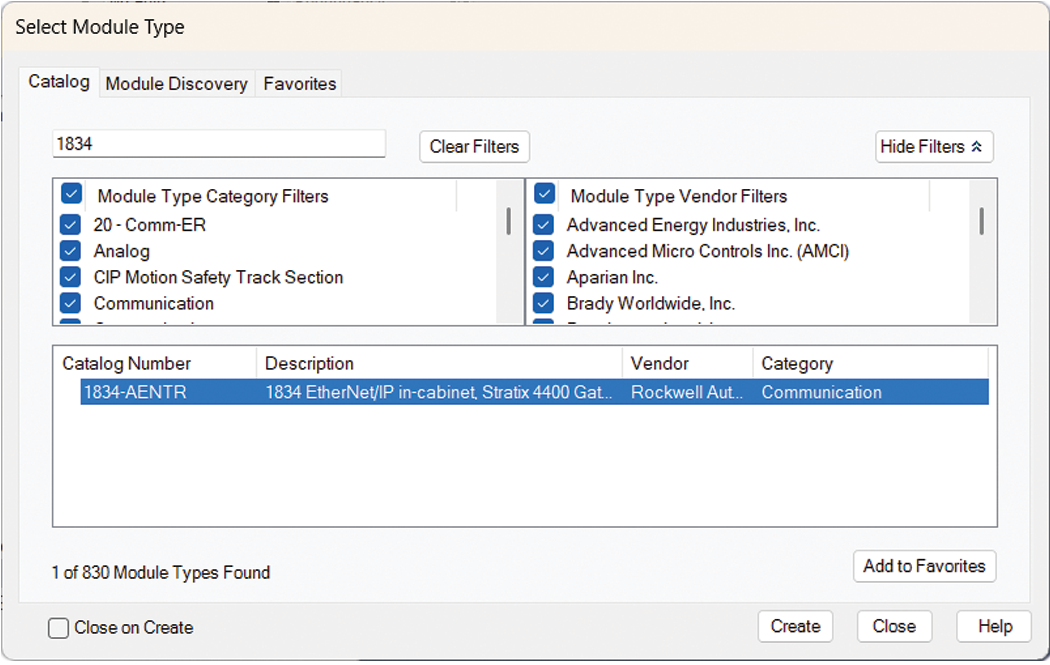Toggle Advanced Micro Controls Inc. (AMCI) checkbox
The height and width of the screenshot is (665, 1050).
pyautogui.click(x=543, y=250)
